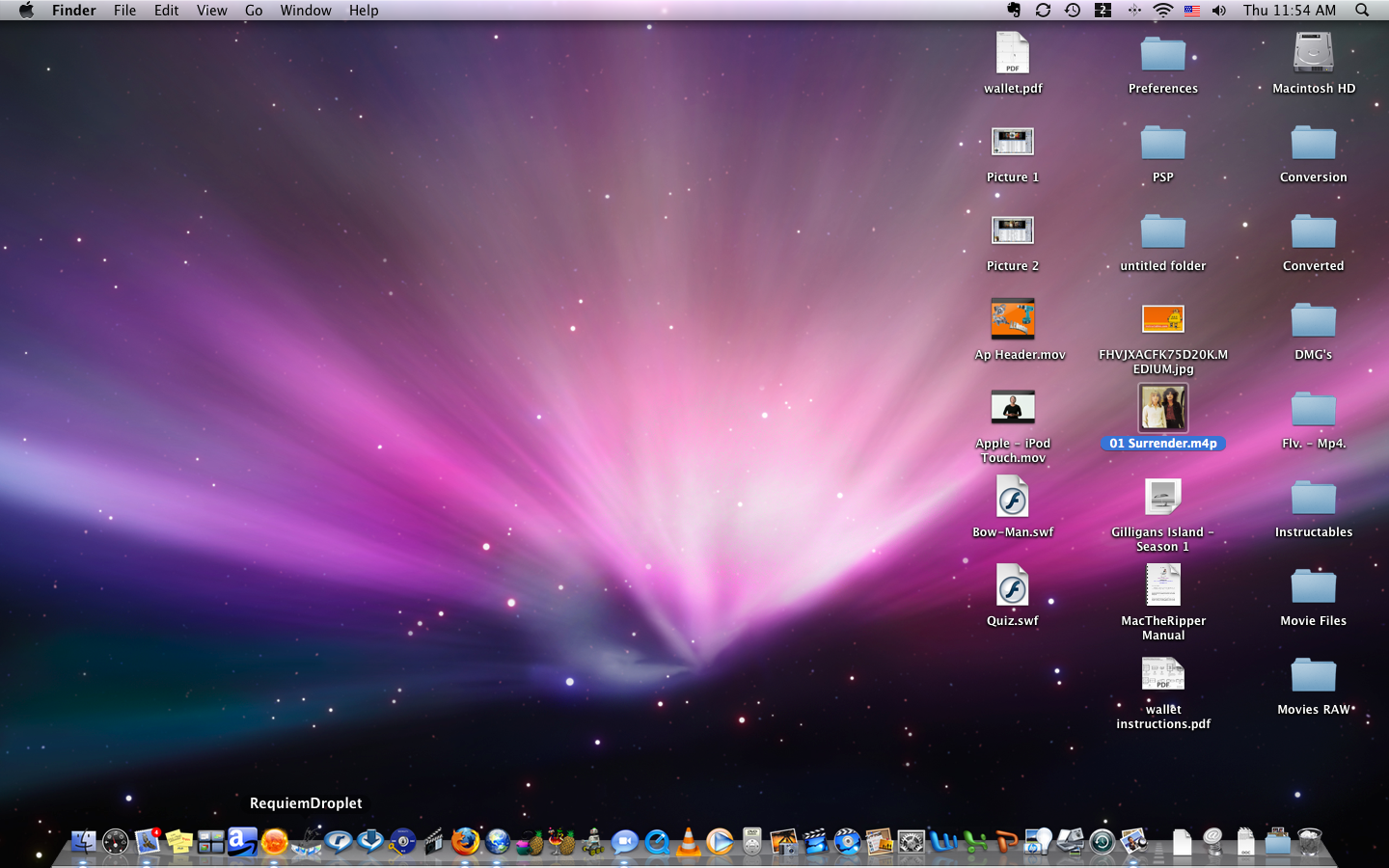Launch Microsoft Excel from Dock
The image size is (1389, 868).
tap(975, 842)
